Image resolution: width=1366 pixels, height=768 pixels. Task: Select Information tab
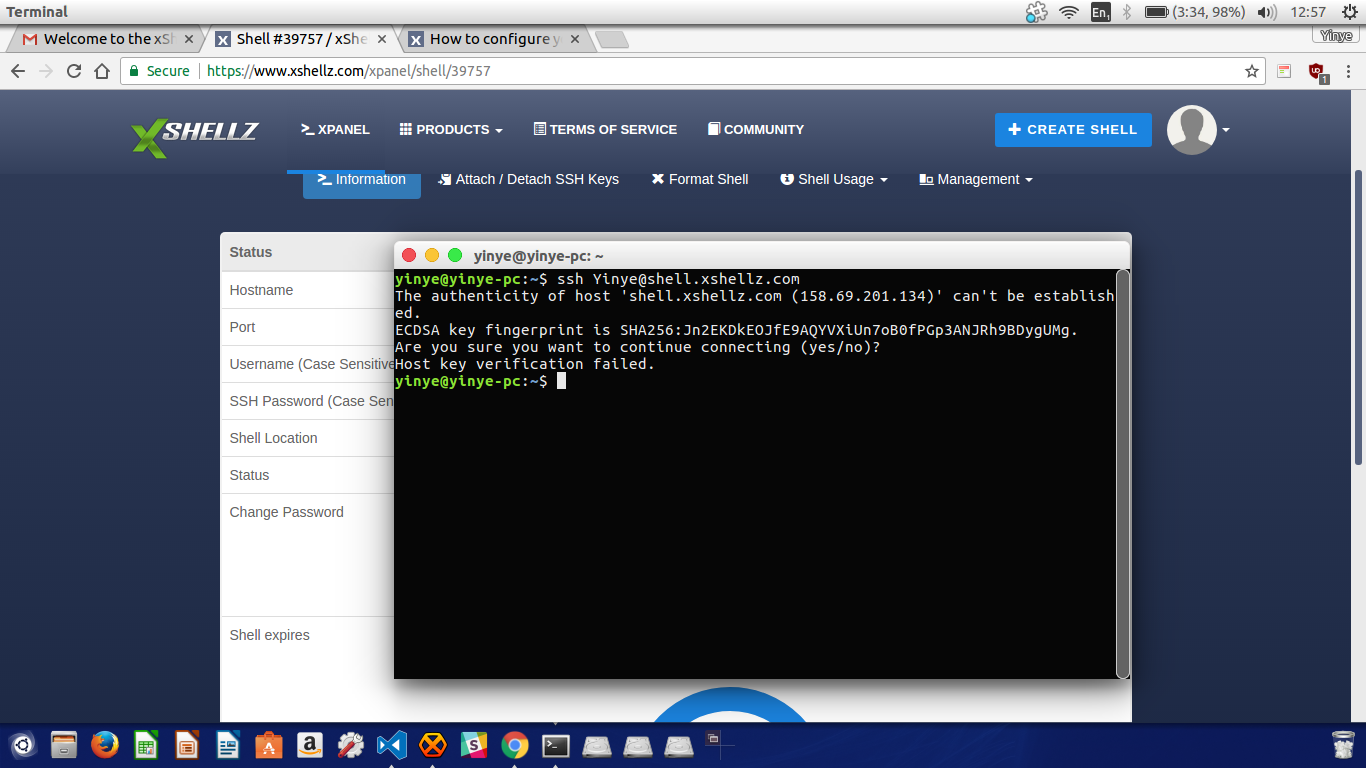tap(362, 180)
